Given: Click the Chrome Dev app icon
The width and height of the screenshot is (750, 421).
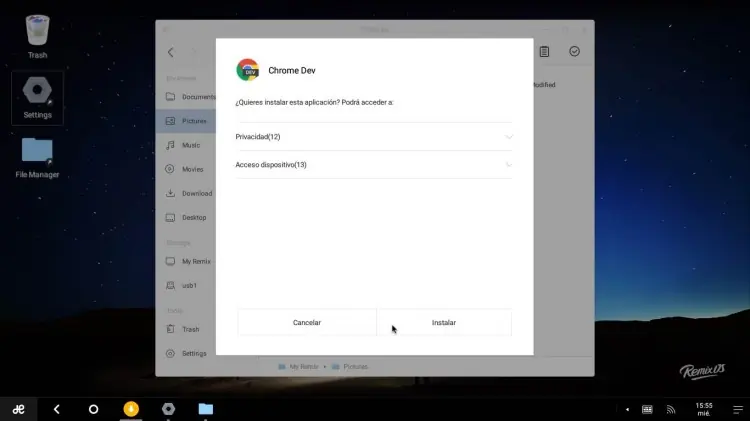Looking at the screenshot, I should point(248,70).
